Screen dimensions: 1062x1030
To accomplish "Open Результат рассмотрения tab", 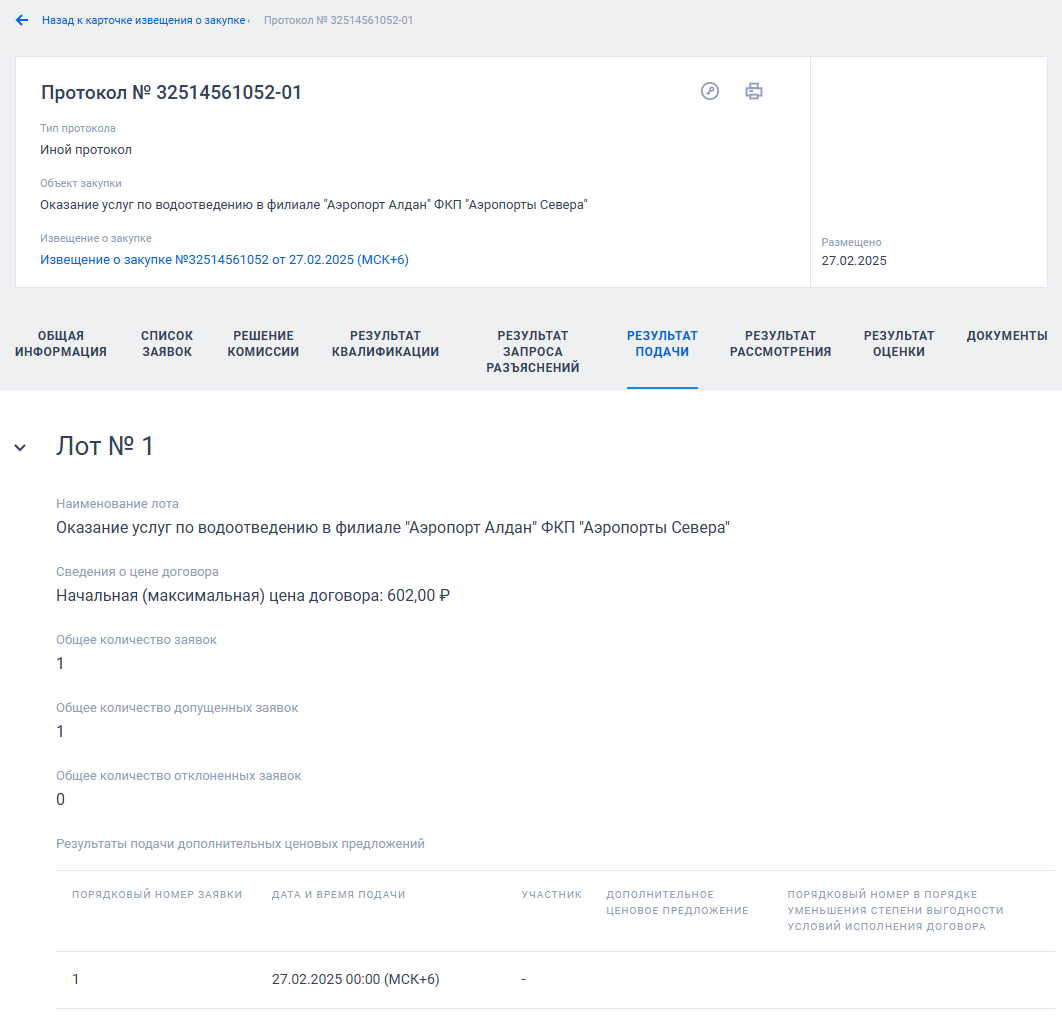I will pyautogui.click(x=780, y=343).
